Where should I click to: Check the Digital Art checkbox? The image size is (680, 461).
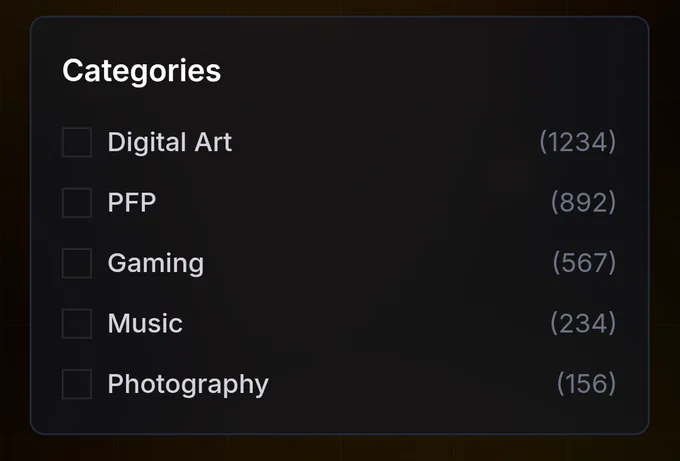click(x=77, y=142)
